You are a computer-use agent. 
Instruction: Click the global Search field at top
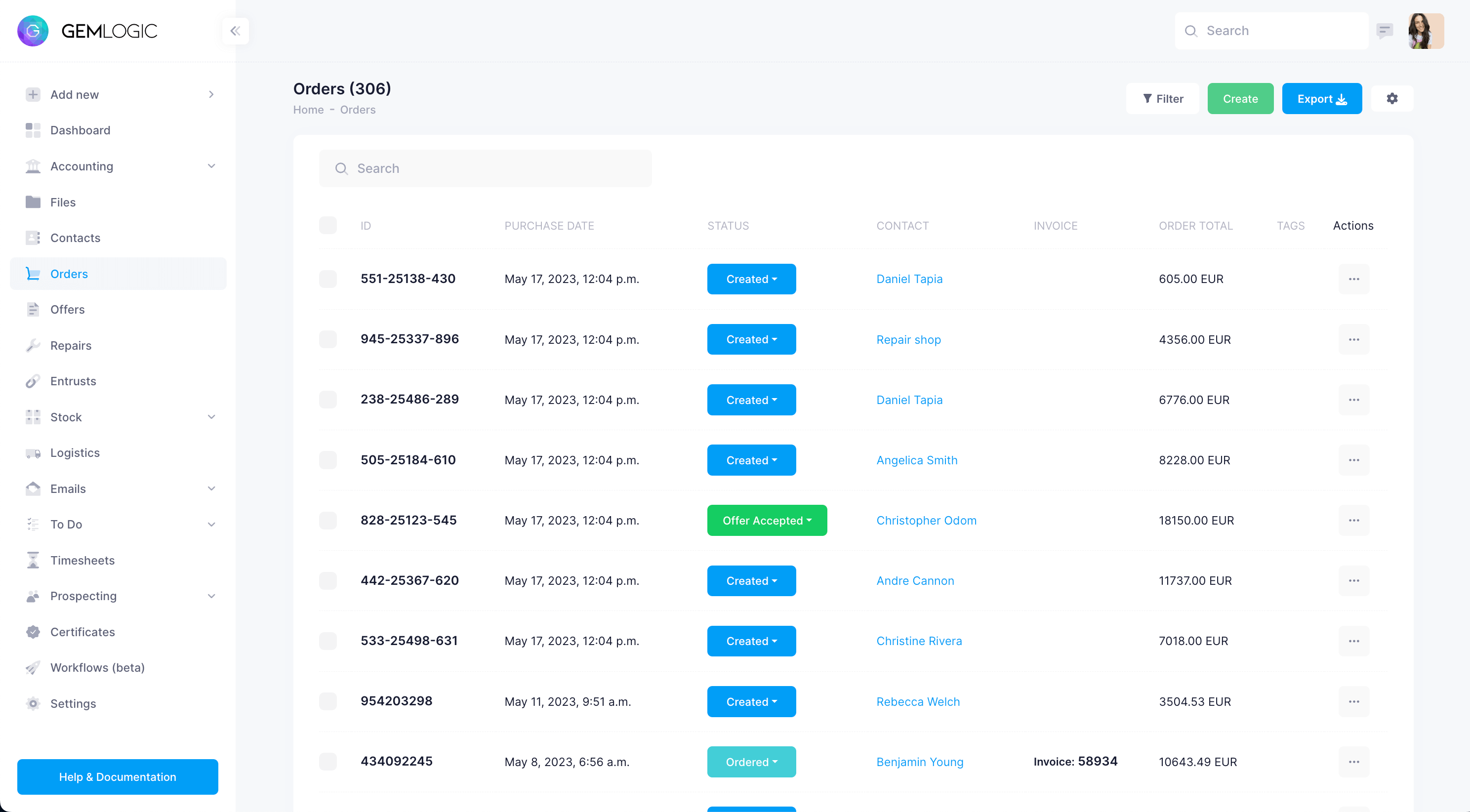pos(1271,31)
